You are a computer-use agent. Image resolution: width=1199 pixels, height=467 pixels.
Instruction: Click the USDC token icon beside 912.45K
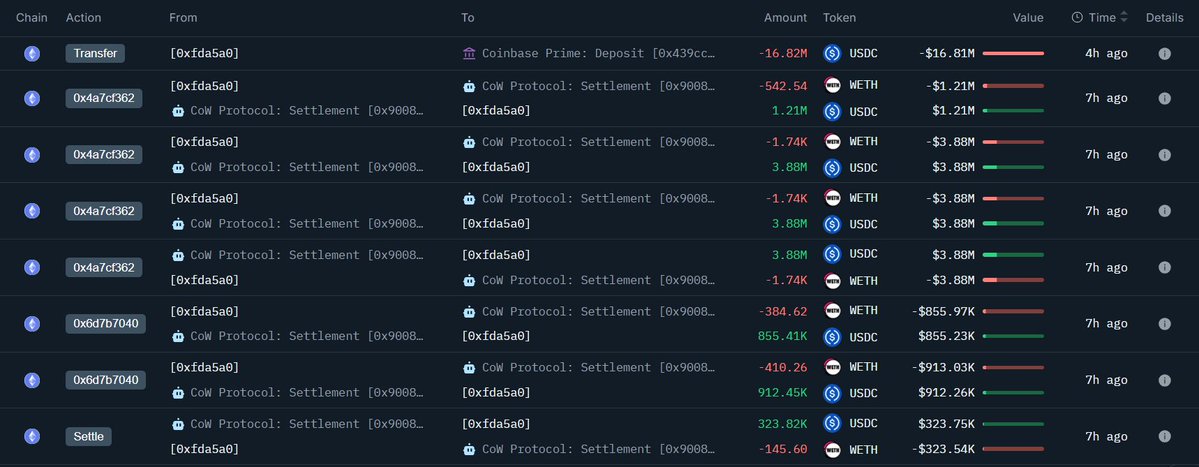coord(832,394)
